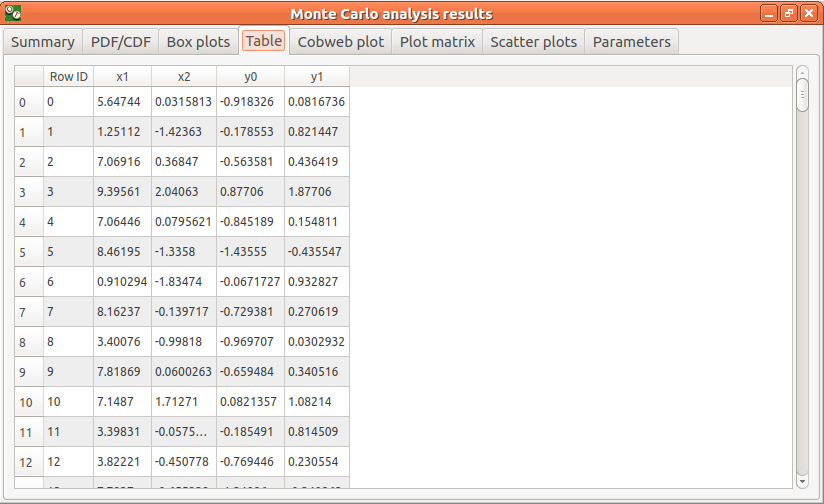824x504 pixels.
Task: Select the Box plots tab
Action: 198,42
